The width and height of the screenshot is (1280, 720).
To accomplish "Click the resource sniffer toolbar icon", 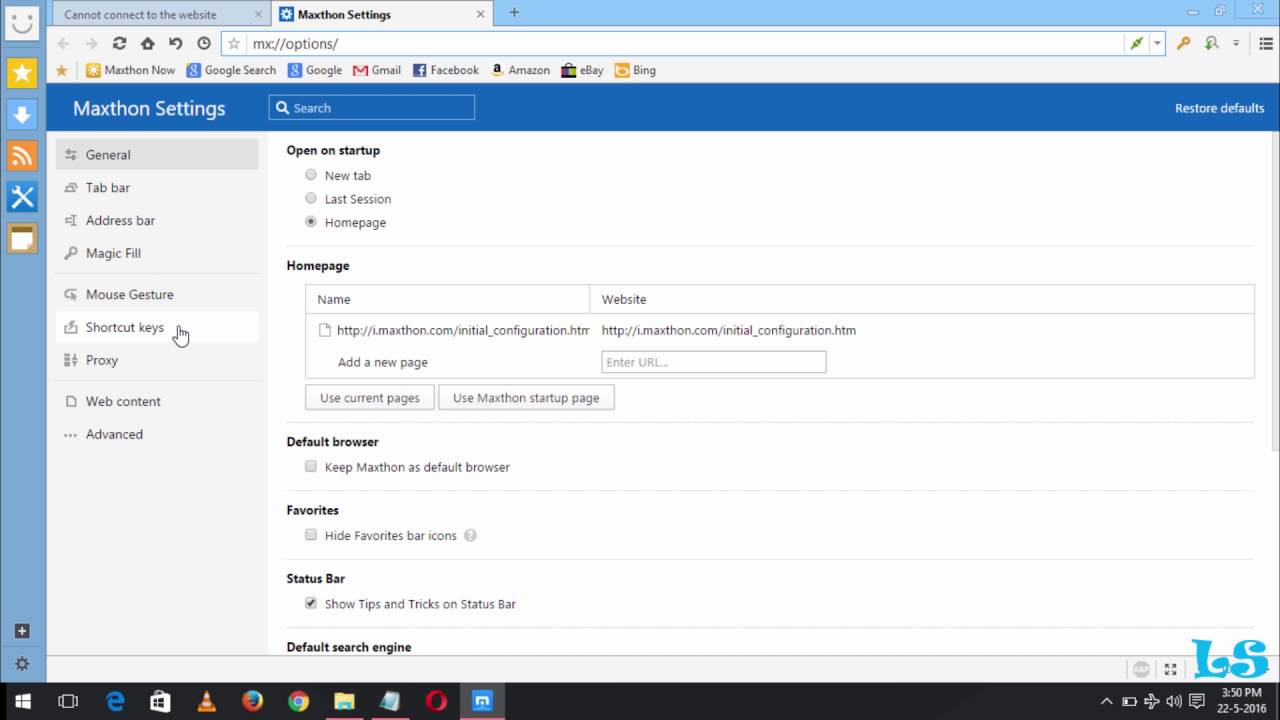I will tap(1211, 43).
